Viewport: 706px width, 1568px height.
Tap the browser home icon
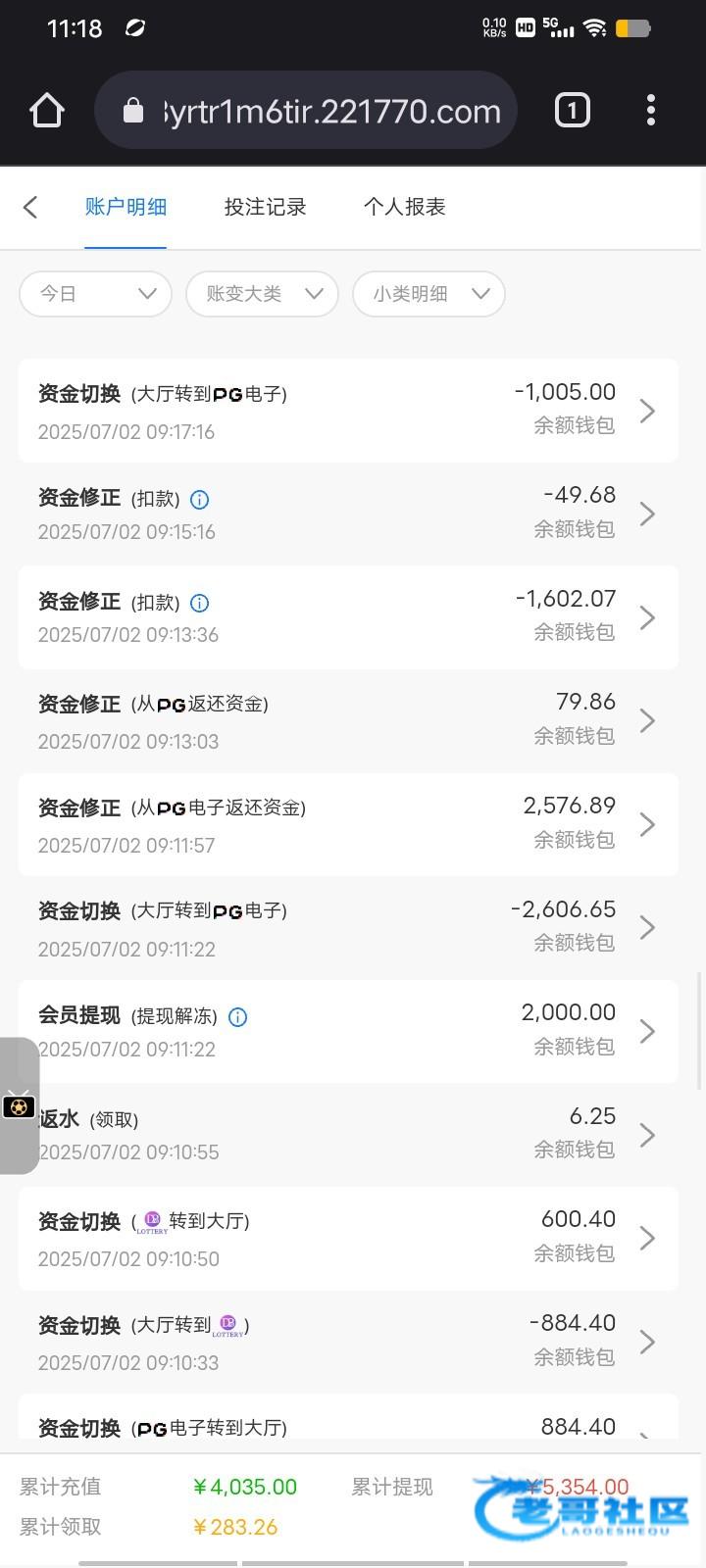(x=46, y=111)
